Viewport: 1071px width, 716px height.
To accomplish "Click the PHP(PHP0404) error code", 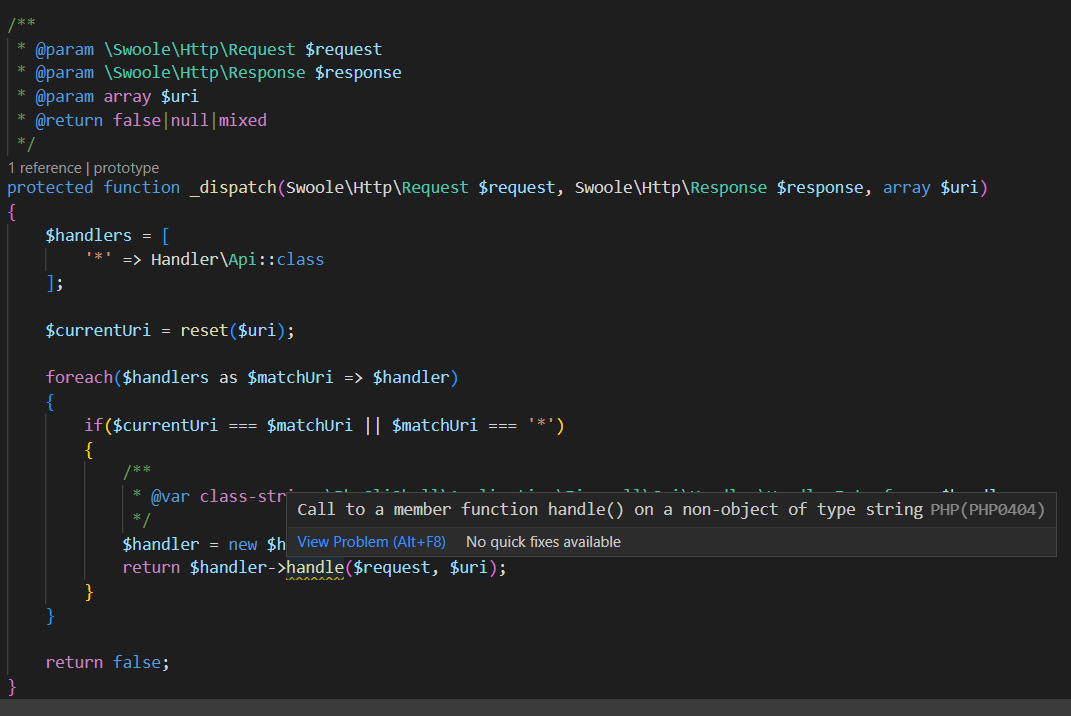I will [990, 509].
